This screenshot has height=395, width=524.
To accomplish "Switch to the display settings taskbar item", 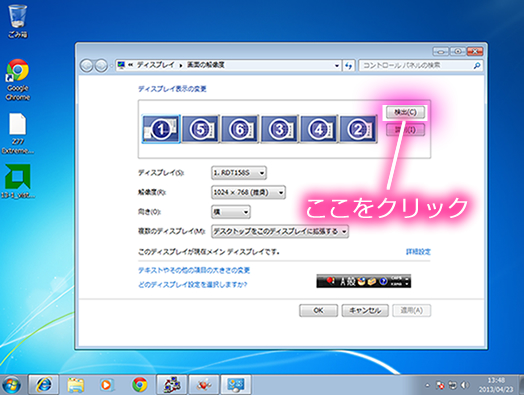I will (236, 385).
